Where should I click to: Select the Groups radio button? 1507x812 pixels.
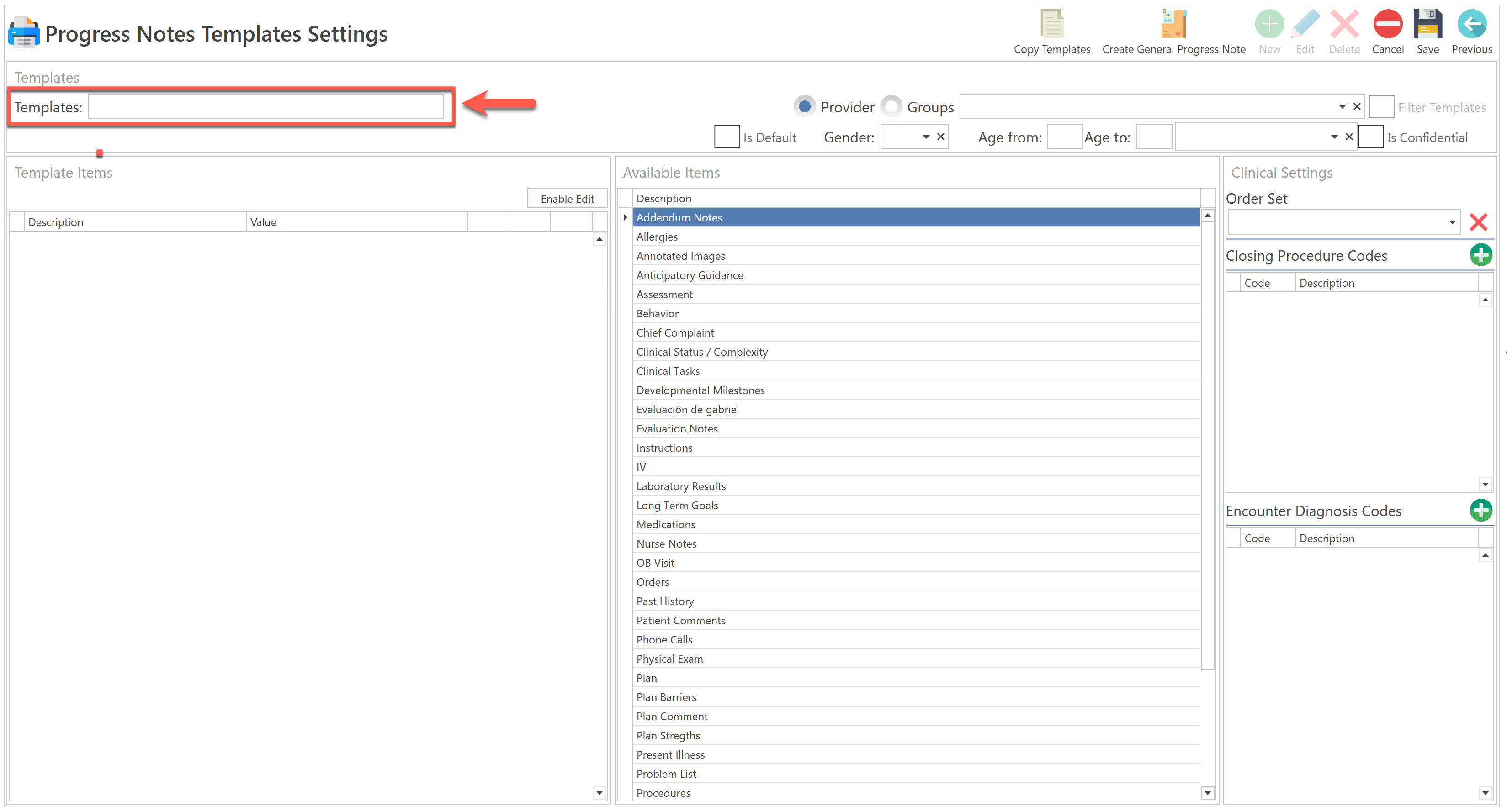click(x=891, y=106)
